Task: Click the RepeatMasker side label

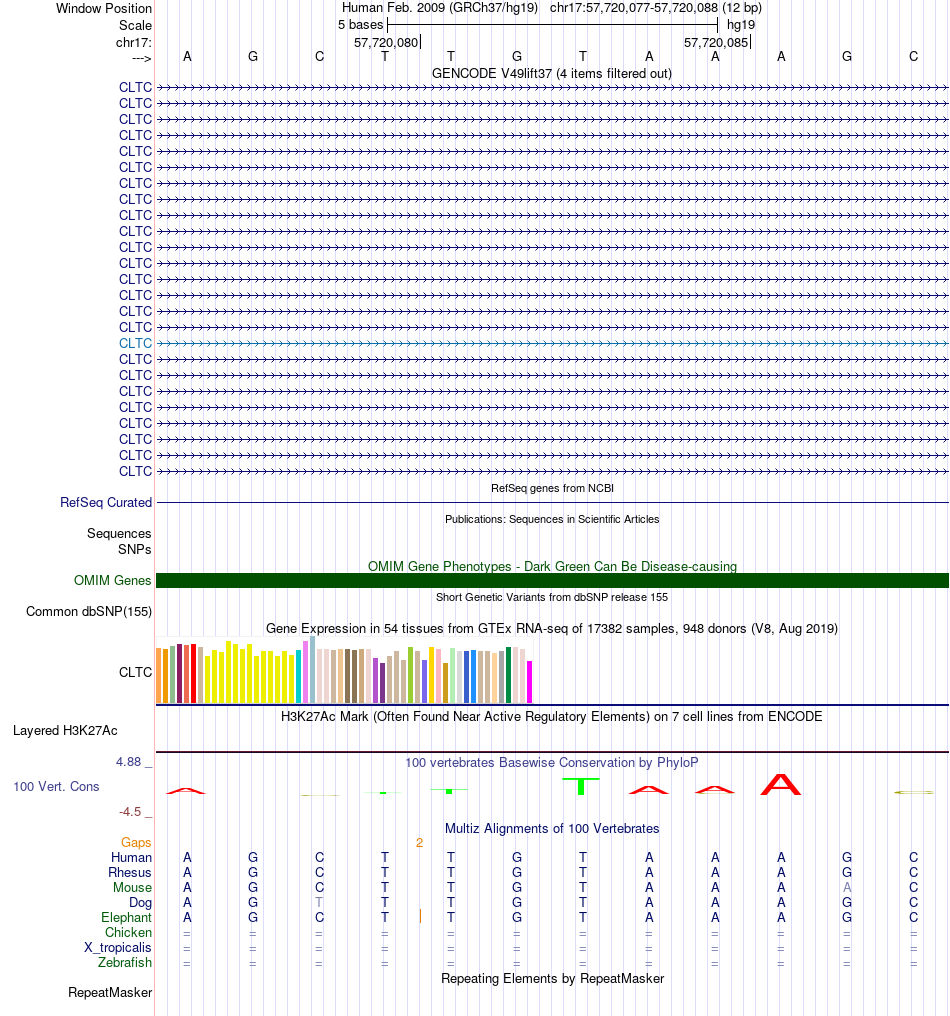Action: [x=110, y=993]
